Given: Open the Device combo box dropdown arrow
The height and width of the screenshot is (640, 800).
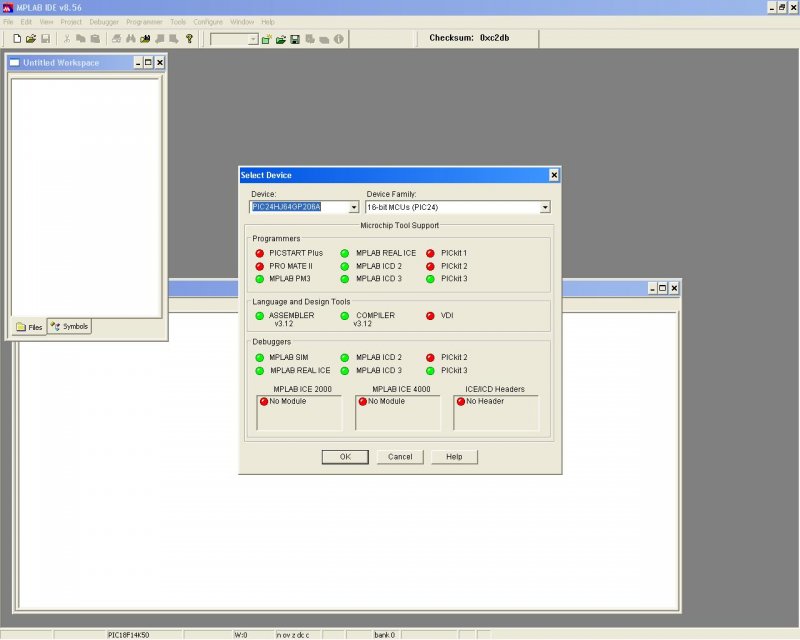Looking at the screenshot, I should (354, 207).
